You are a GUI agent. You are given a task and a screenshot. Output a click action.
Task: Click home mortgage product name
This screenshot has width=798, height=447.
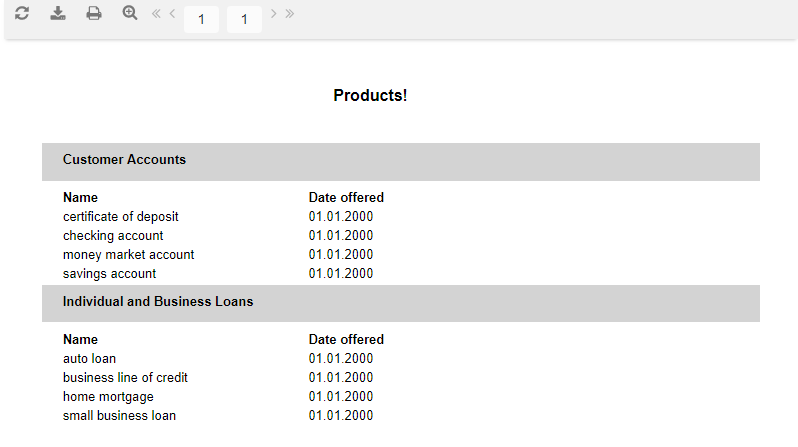108,397
